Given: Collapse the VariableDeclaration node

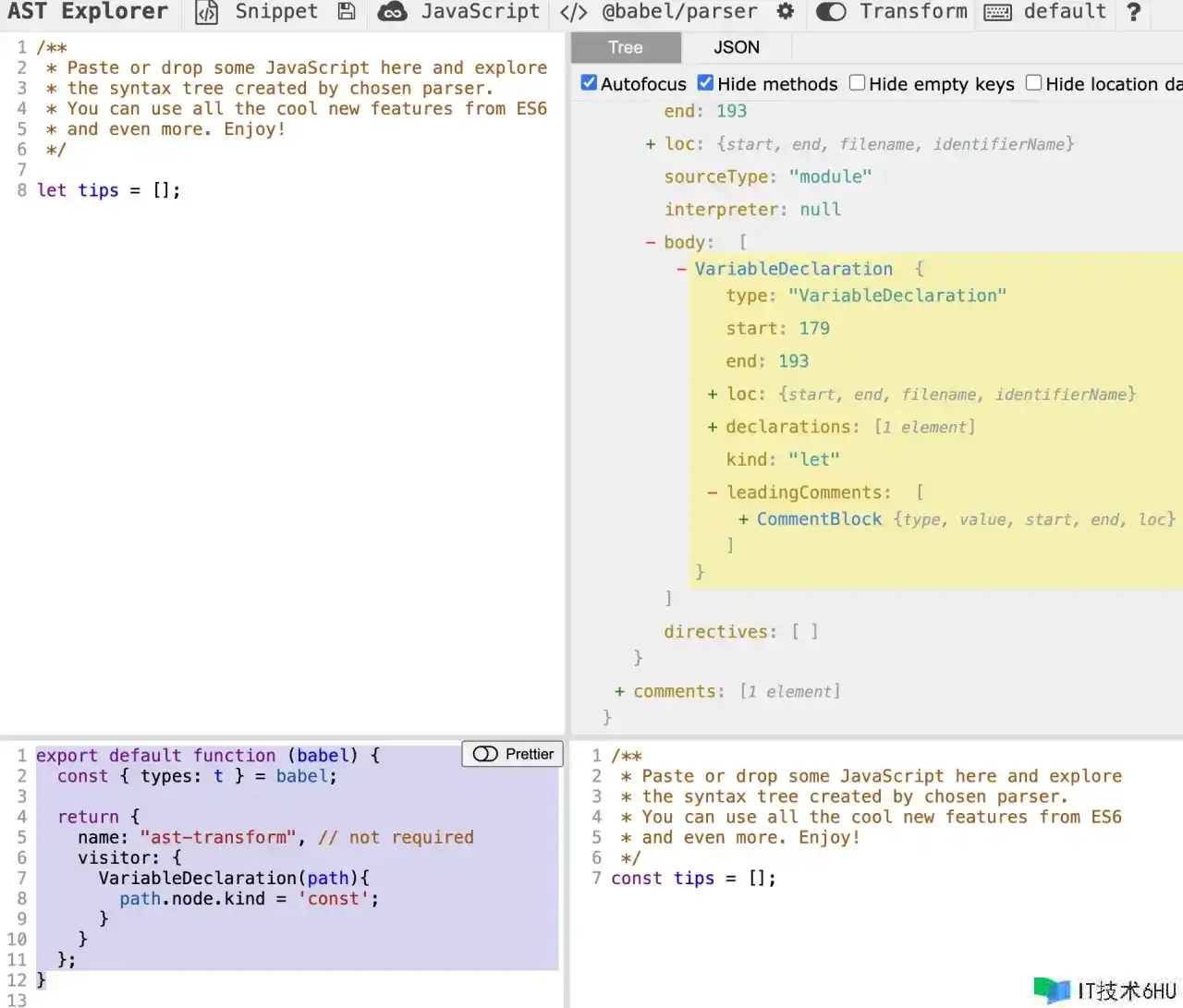Looking at the screenshot, I should click(x=682, y=269).
